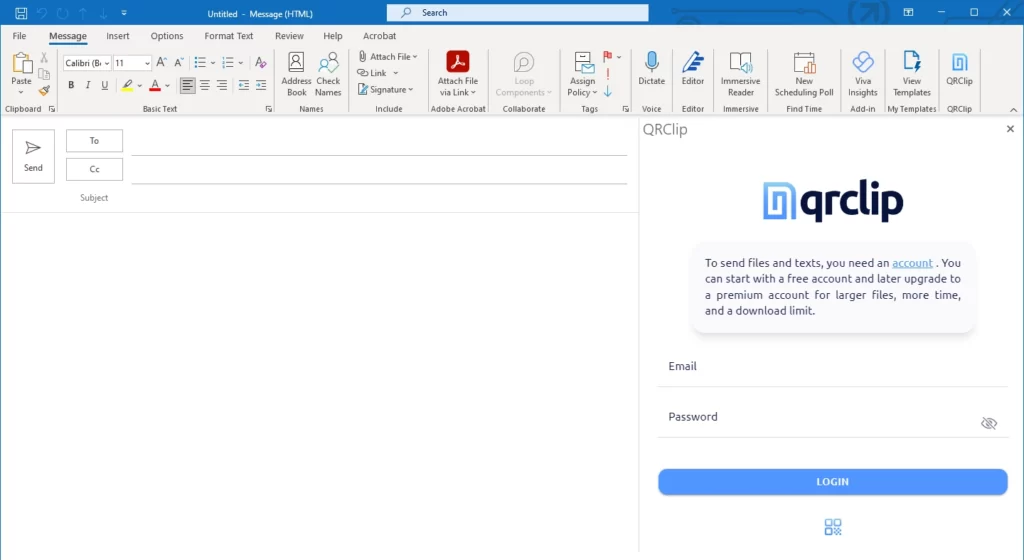
Task: Open the Editor pen tool
Action: coord(693,69)
